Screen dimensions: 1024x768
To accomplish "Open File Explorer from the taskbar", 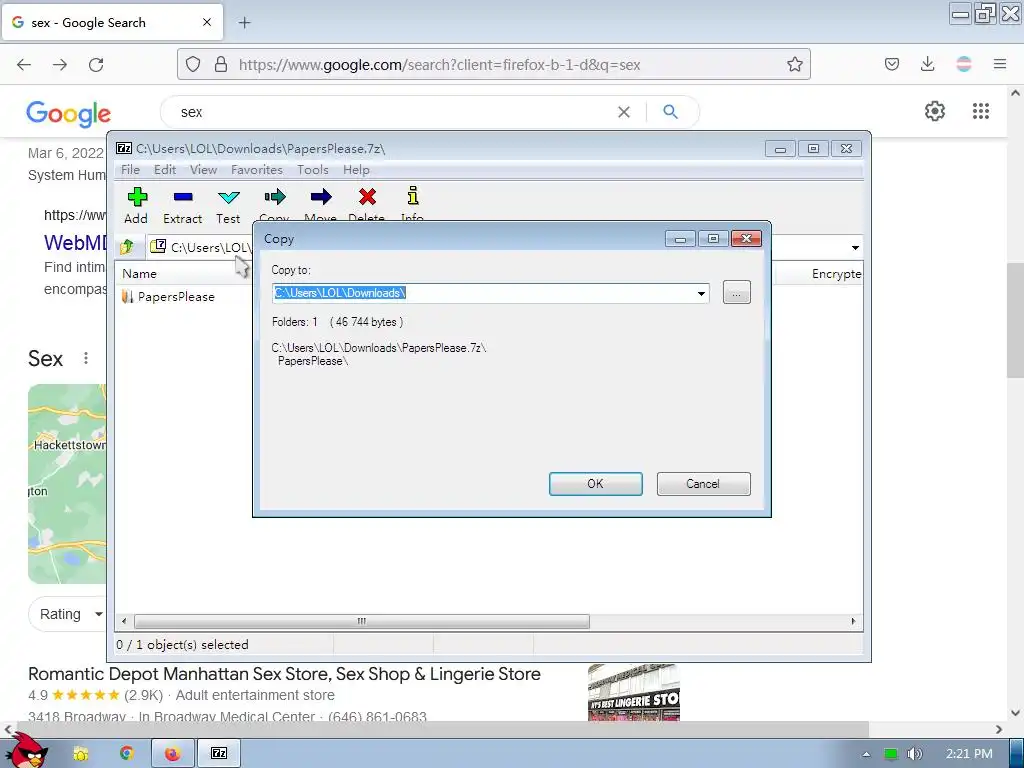I will pyautogui.click(x=81, y=754).
